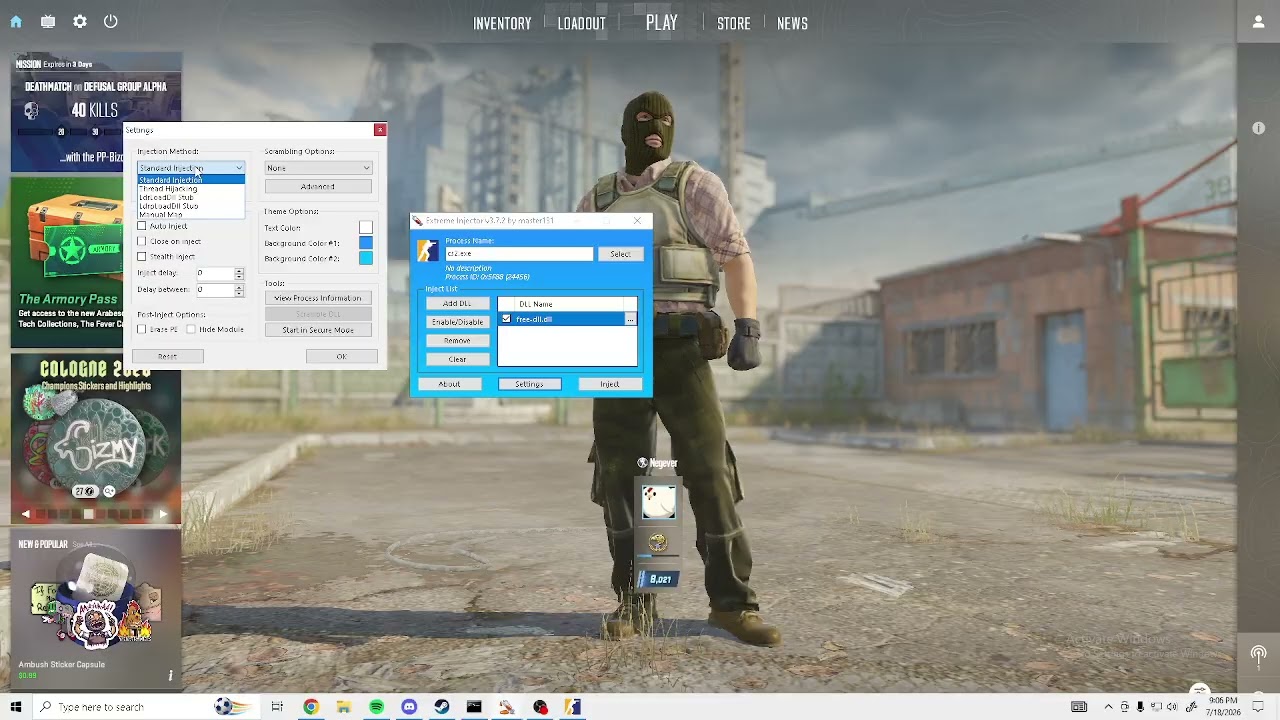Click the Enable/Disable button

(x=457, y=322)
